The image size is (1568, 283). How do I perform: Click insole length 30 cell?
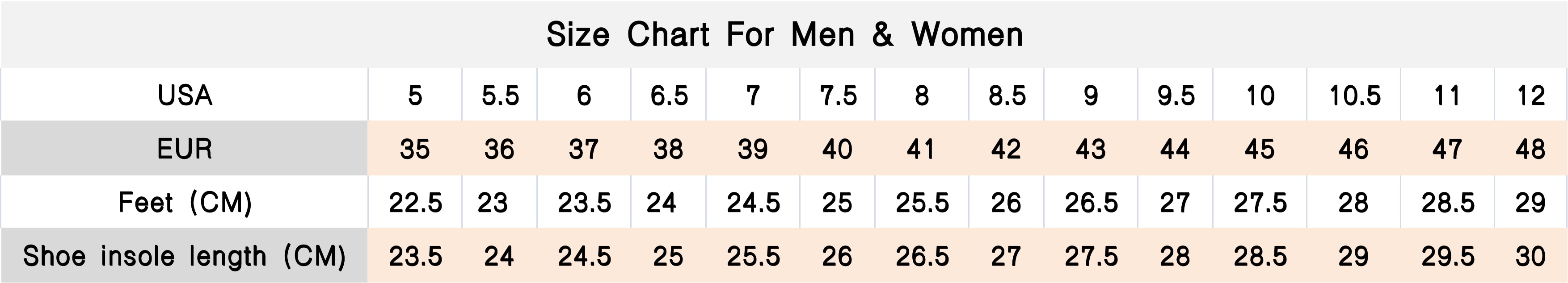tap(1530, 256)
